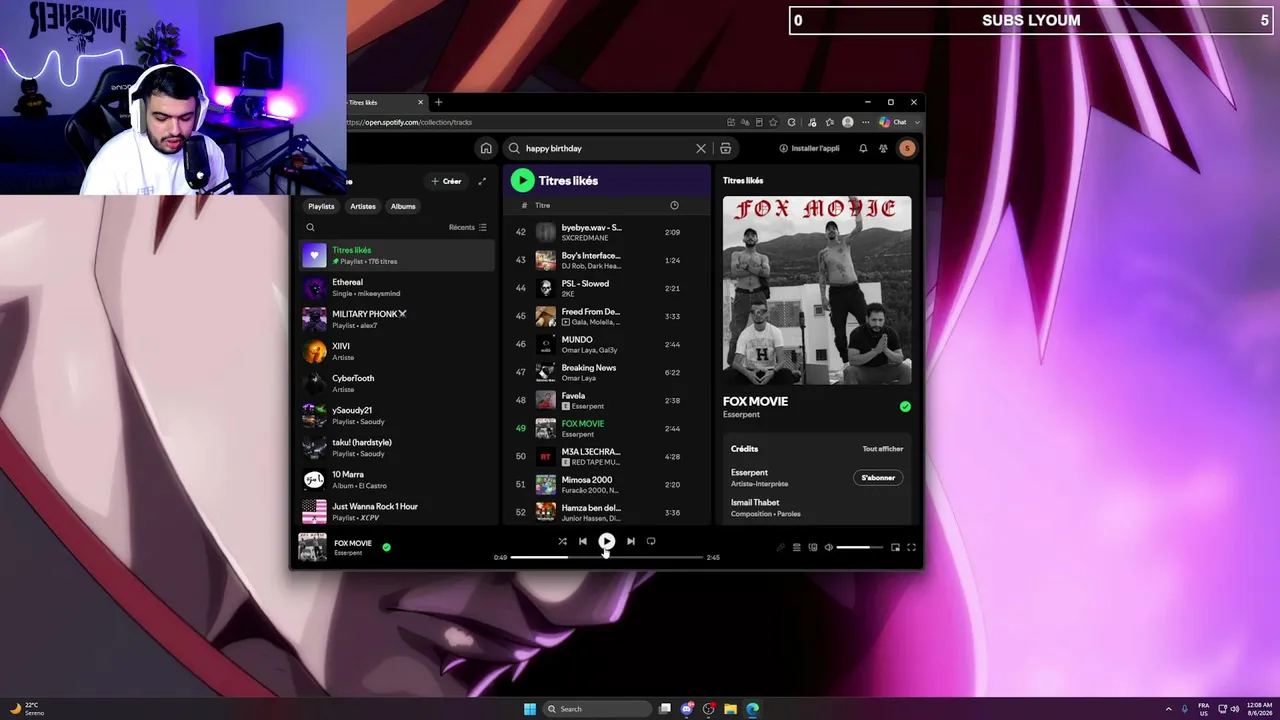This screenshot has height=720, width=1280.
Task: Filter library by Playlists
Action: point(321,206)
